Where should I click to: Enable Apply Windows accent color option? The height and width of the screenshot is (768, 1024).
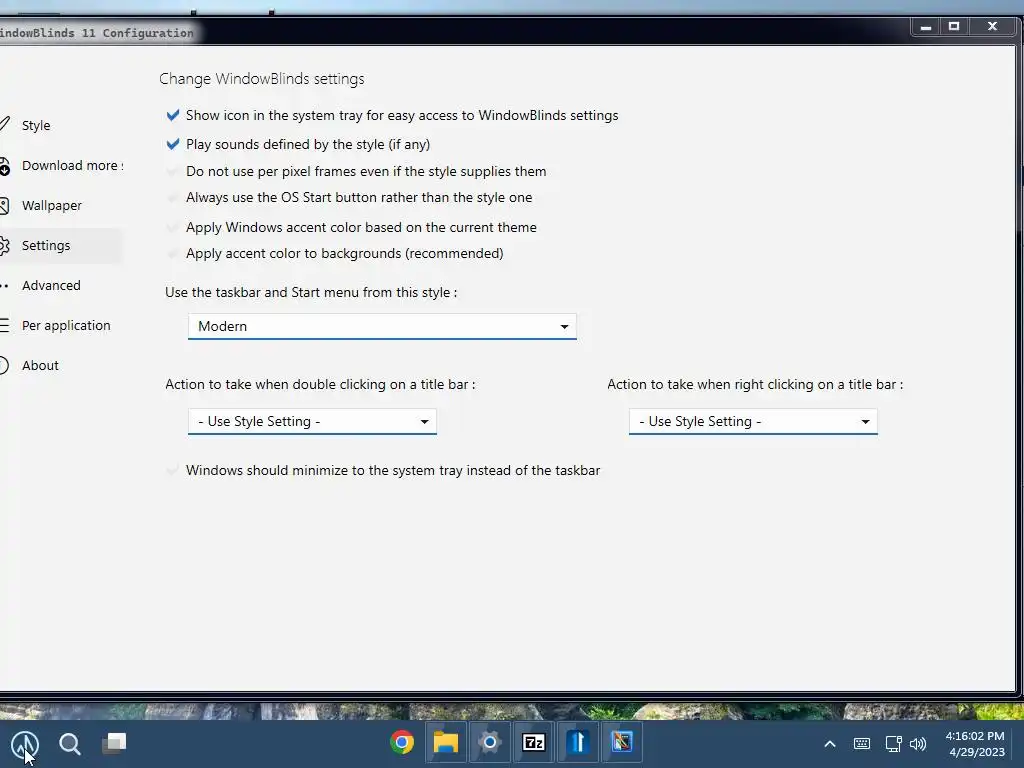pyautogui.click(x=172, y=227)
